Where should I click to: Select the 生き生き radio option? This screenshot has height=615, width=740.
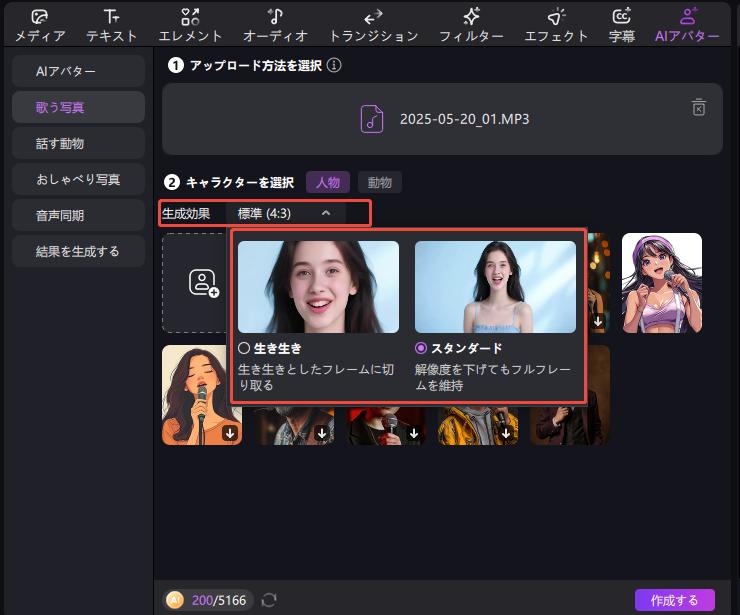(244, 348)
